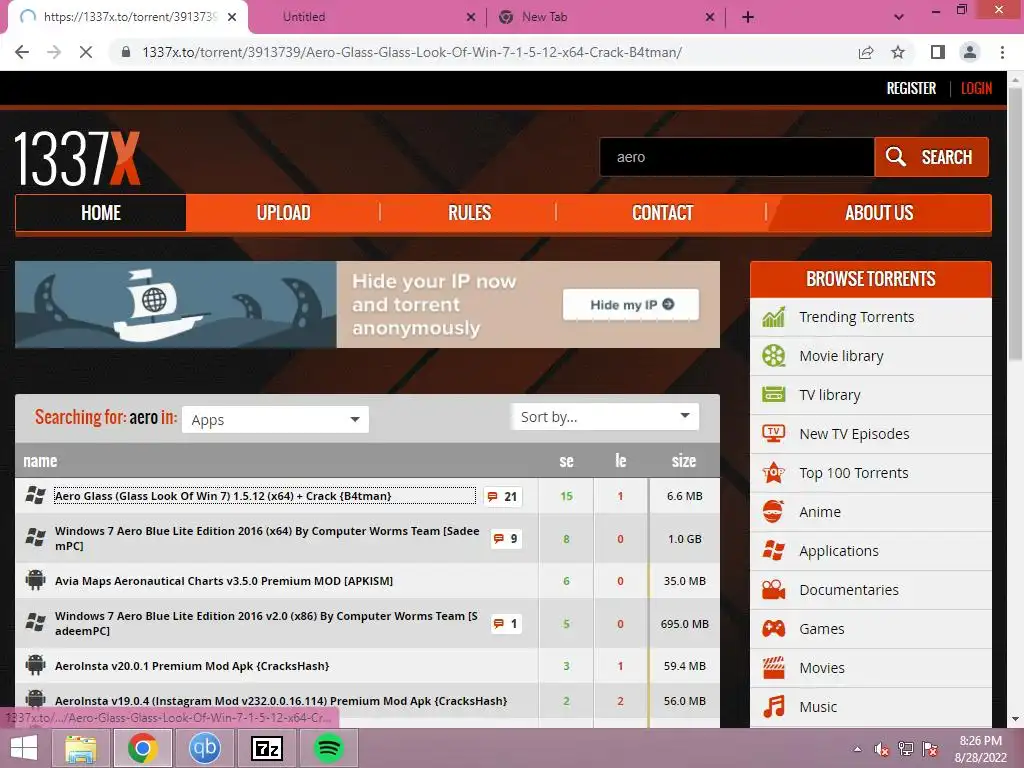The width and height of the screenshot is (1024, 768).
Task: Switch to the Untitled tab
Action: (366, 17)
